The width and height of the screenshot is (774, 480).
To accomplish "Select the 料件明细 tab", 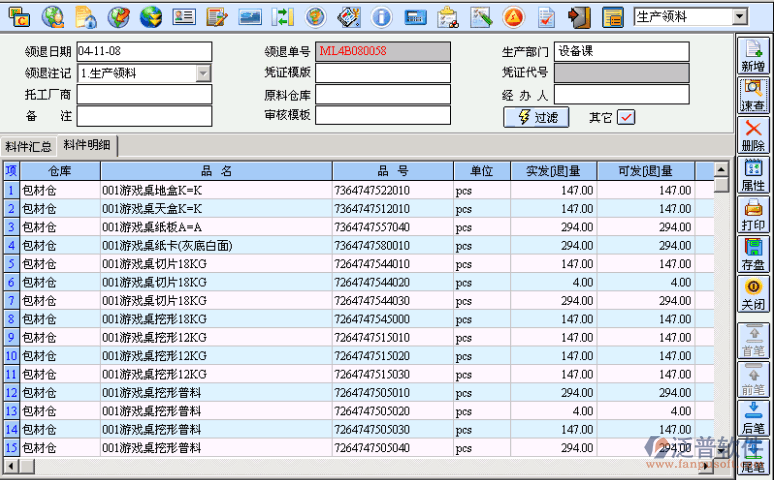I will pyautogui.click(x=87, y=146).
